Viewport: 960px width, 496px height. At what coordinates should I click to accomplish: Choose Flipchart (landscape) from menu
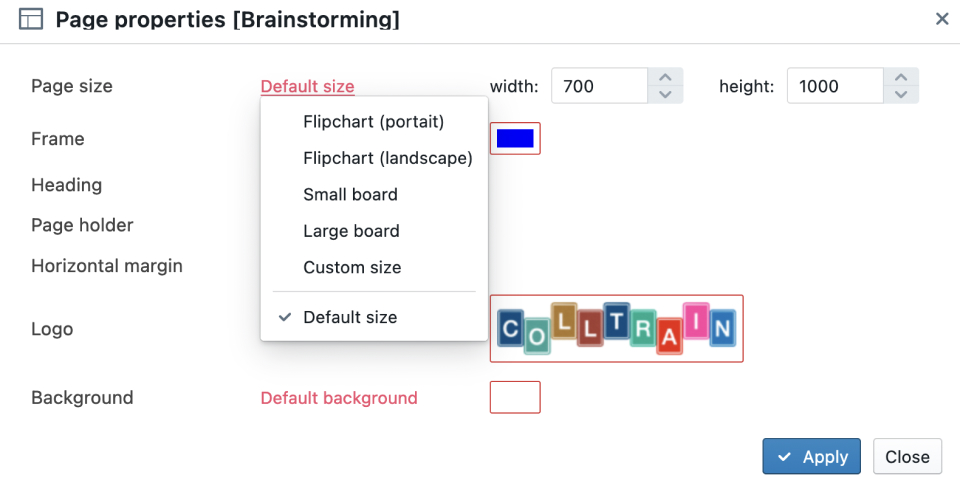coord(387,158)
